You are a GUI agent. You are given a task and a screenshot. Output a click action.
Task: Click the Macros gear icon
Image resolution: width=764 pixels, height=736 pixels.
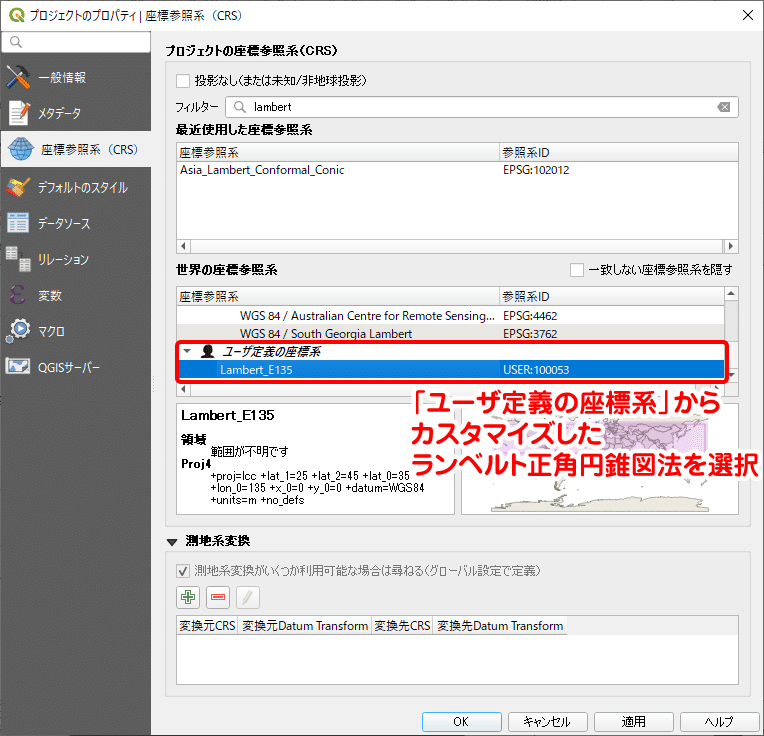18,331
